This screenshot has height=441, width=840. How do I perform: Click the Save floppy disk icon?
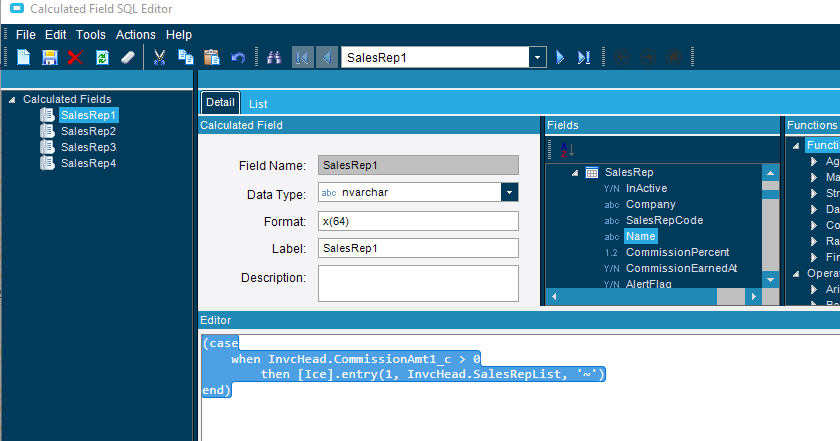(50, 57)
